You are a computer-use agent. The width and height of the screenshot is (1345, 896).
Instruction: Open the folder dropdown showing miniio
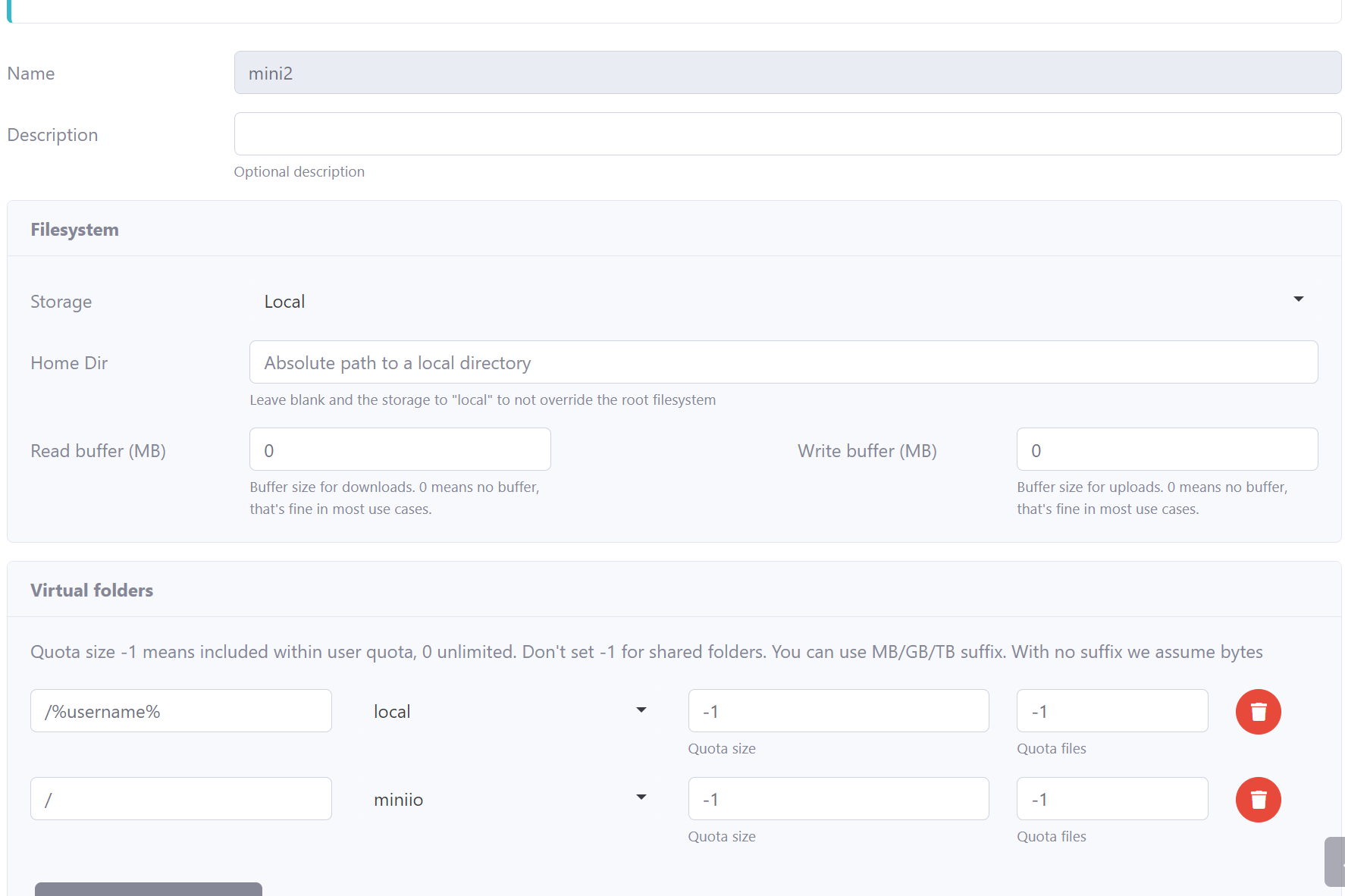pyautogui.click(x=509, y=799)
